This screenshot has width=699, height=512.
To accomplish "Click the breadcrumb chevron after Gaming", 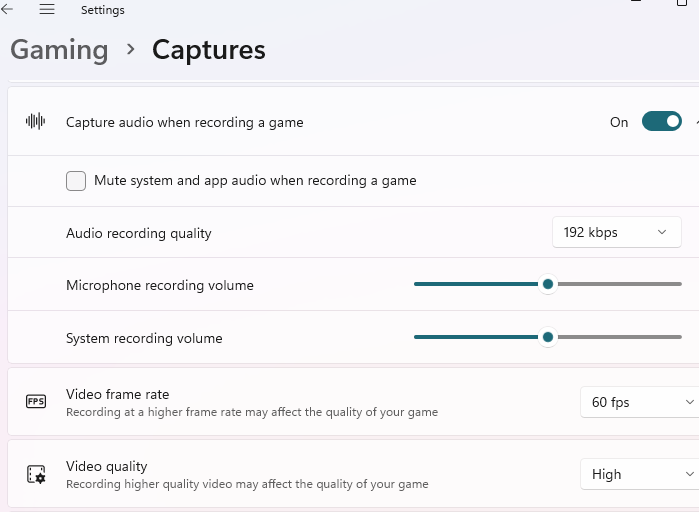I will pos(130,49).
